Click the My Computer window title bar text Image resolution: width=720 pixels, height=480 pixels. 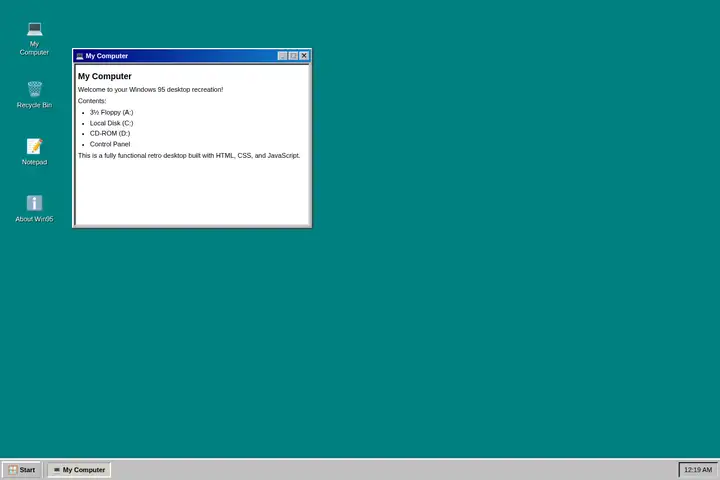tap(107, 56)
